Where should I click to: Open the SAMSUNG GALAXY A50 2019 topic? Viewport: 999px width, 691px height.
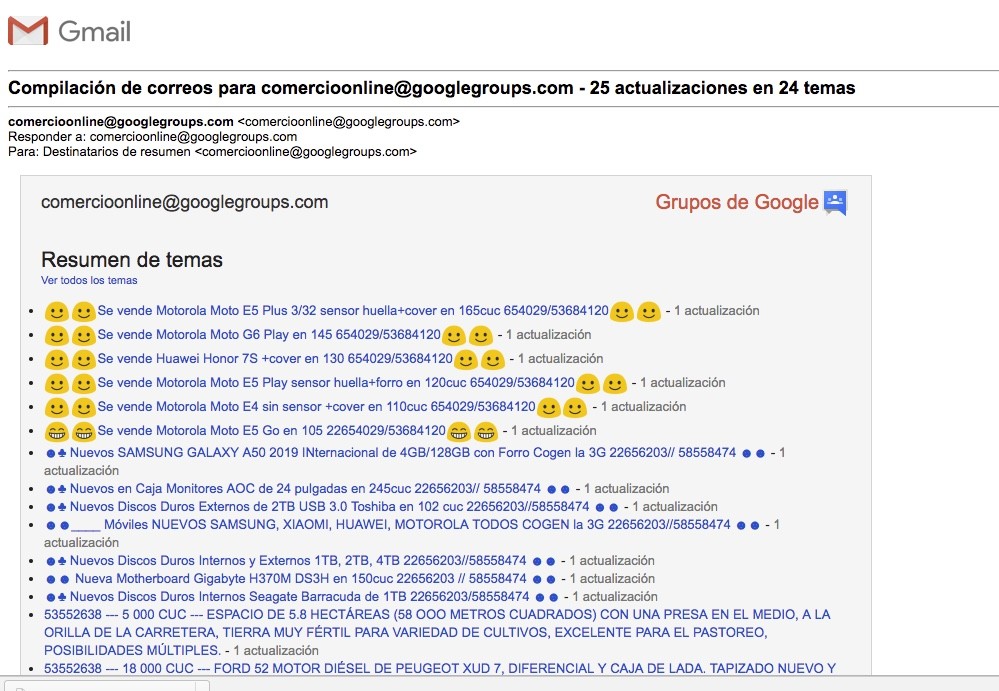click(x=403, y=453)
